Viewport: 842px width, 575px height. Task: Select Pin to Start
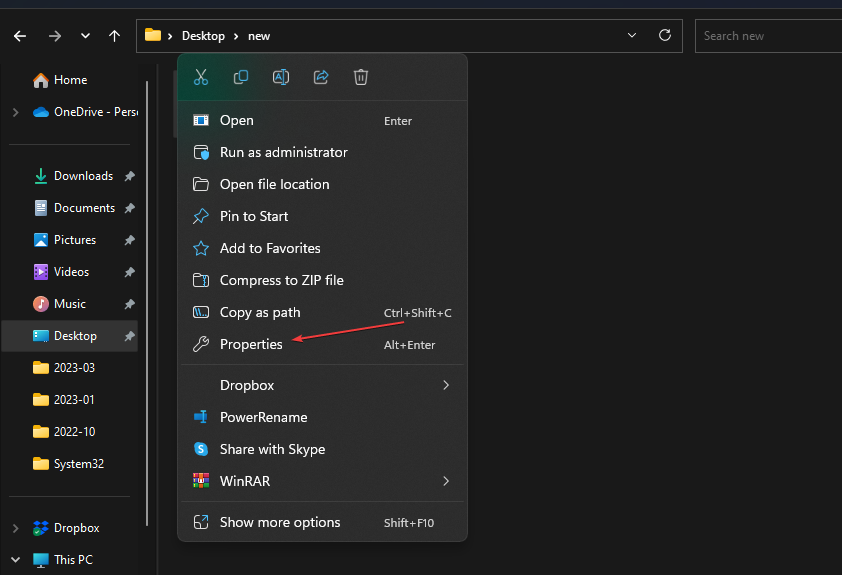322,216
